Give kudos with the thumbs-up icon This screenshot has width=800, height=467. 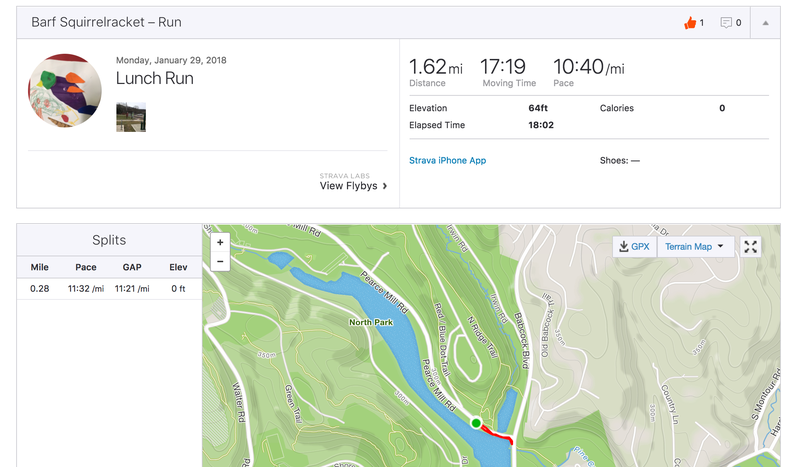click(x=690, y=22)
